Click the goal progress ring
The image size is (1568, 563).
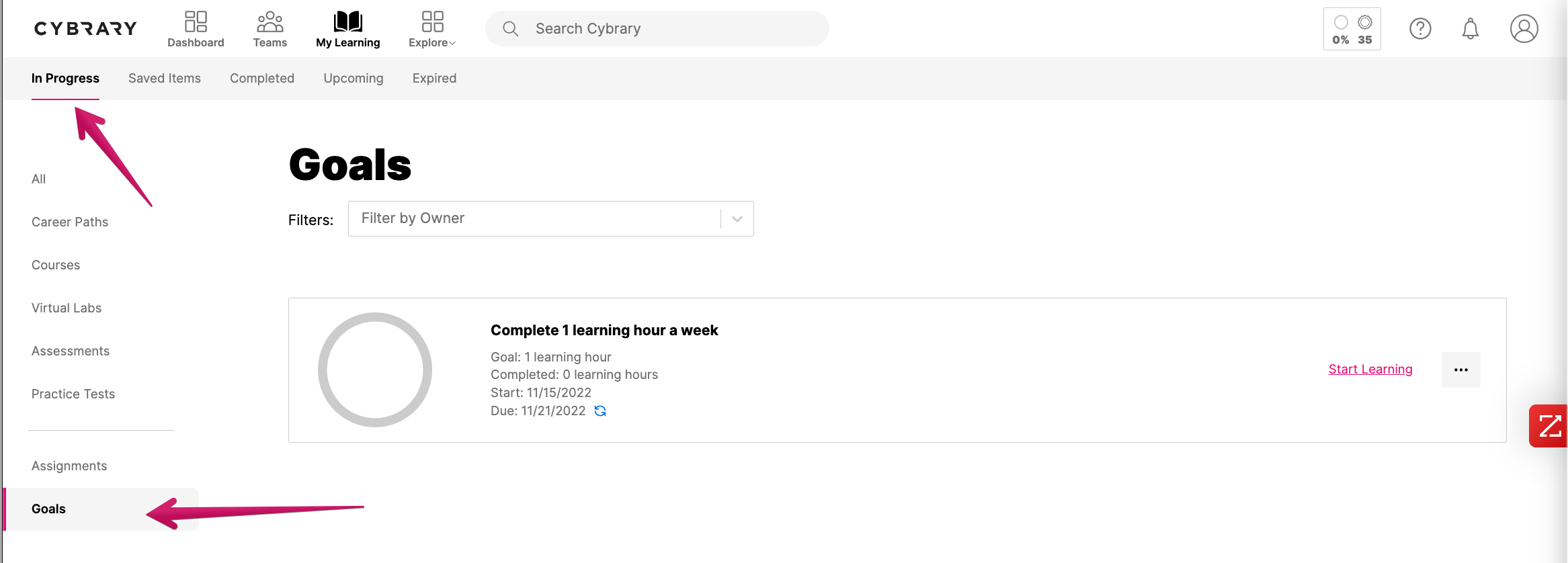(x=375, y=370)
